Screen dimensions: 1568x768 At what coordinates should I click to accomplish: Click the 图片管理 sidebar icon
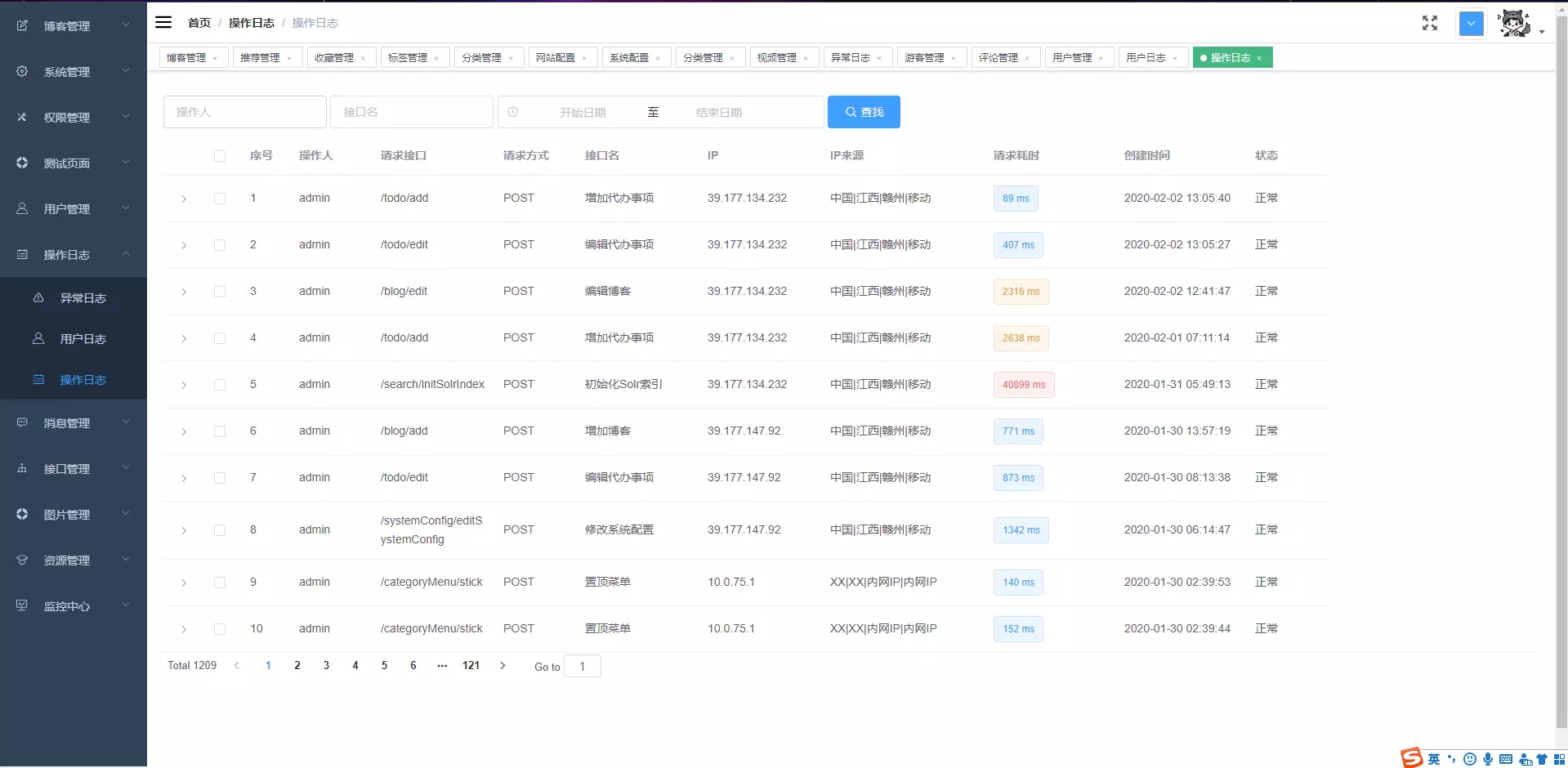coord(22,515)
